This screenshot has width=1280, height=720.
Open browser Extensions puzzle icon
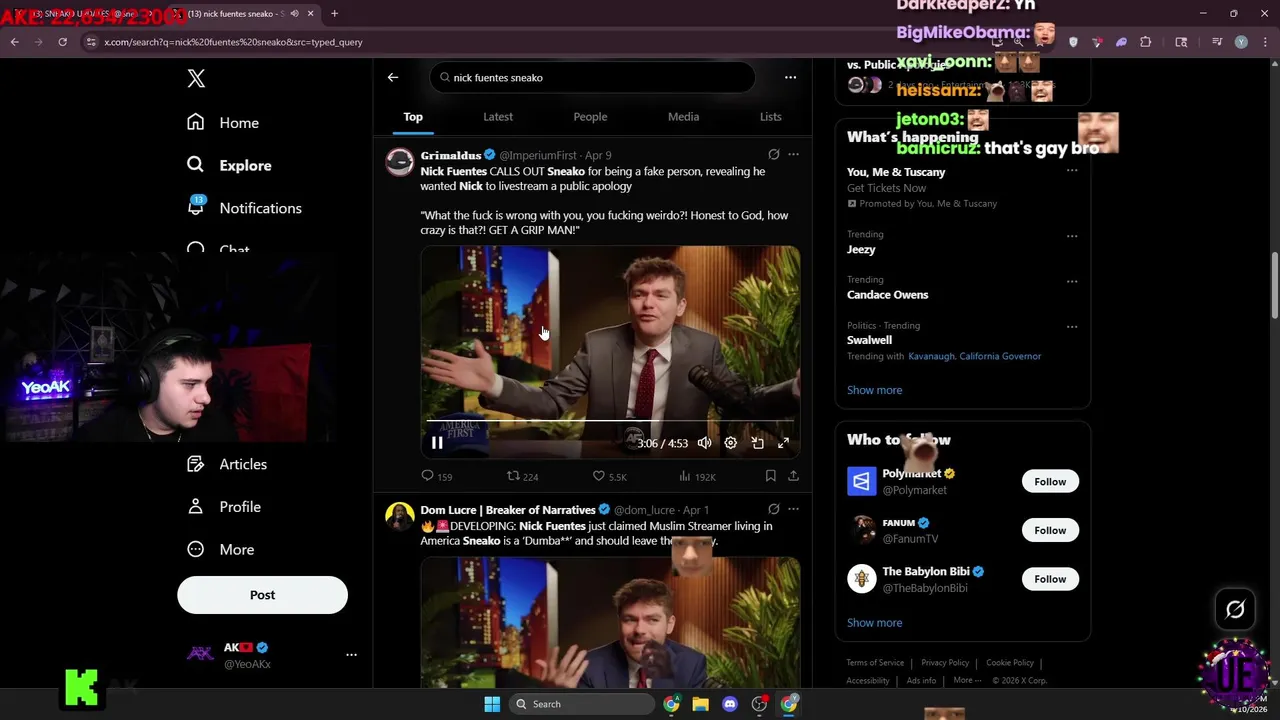pos(1146,42)
